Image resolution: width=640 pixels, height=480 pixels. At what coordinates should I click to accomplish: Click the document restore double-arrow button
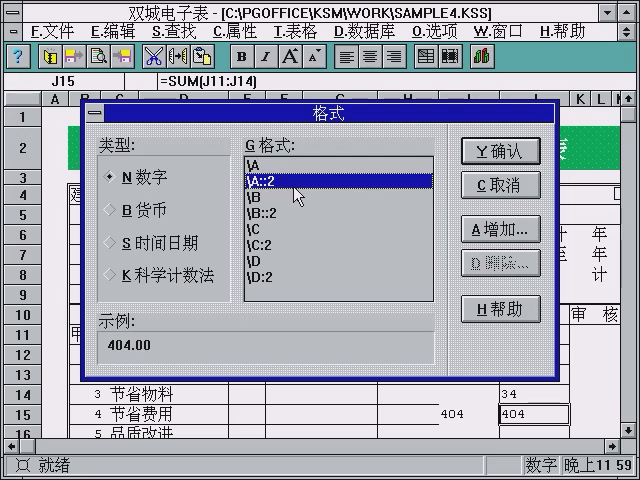point(627,31)
